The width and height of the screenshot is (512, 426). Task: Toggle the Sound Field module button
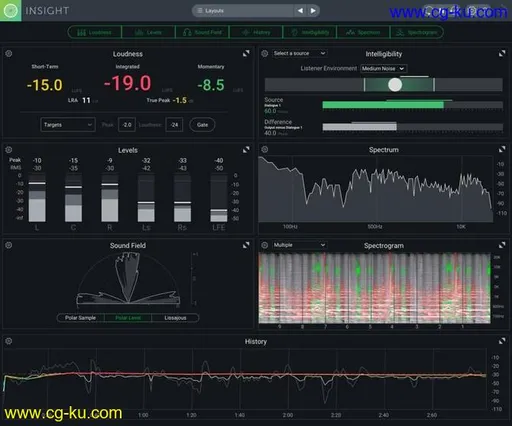(x=202, y=32)
